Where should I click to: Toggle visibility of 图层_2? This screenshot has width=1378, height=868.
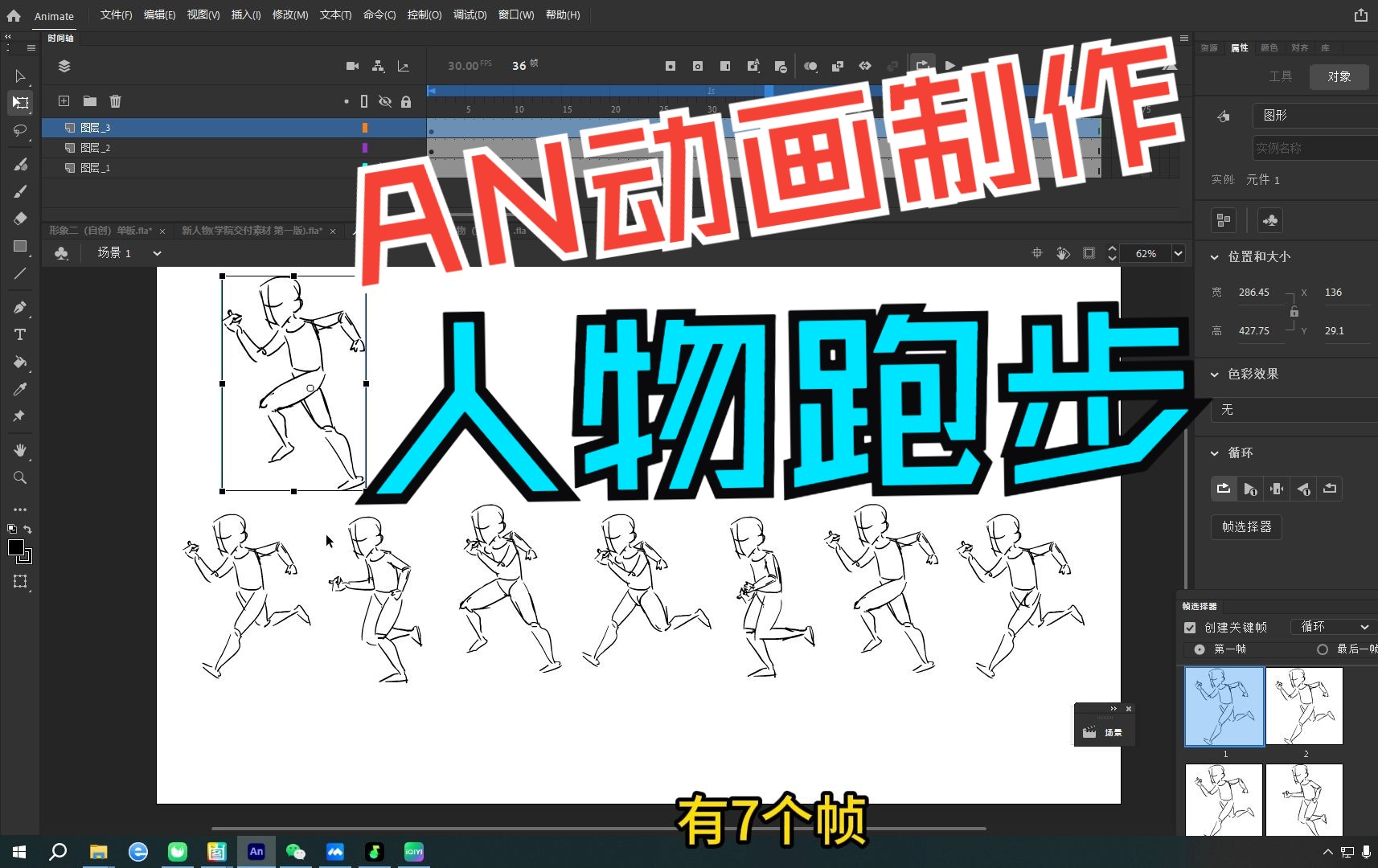point(385,147)
